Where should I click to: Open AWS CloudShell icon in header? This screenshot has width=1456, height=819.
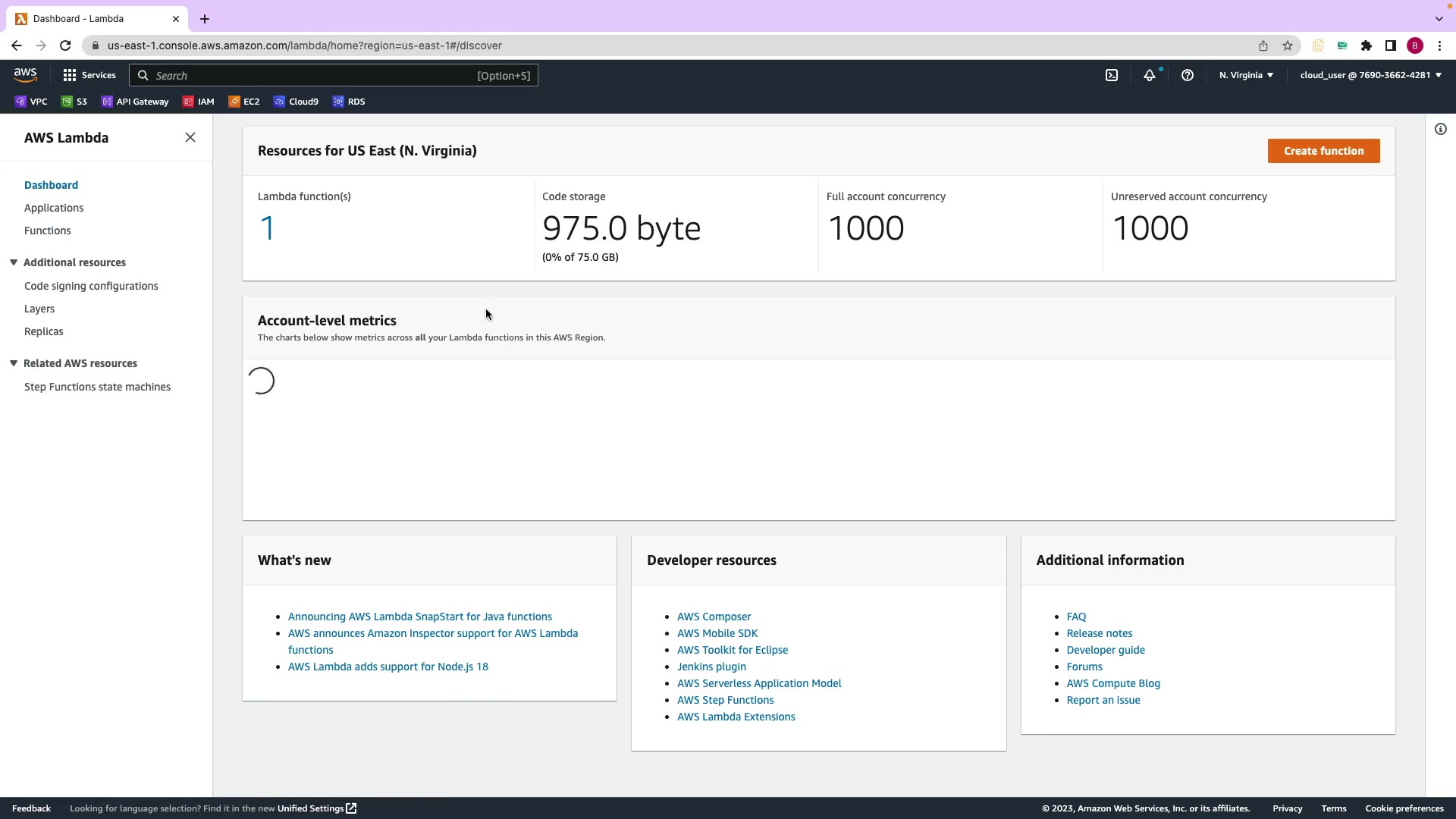(x=1112, y=75)
